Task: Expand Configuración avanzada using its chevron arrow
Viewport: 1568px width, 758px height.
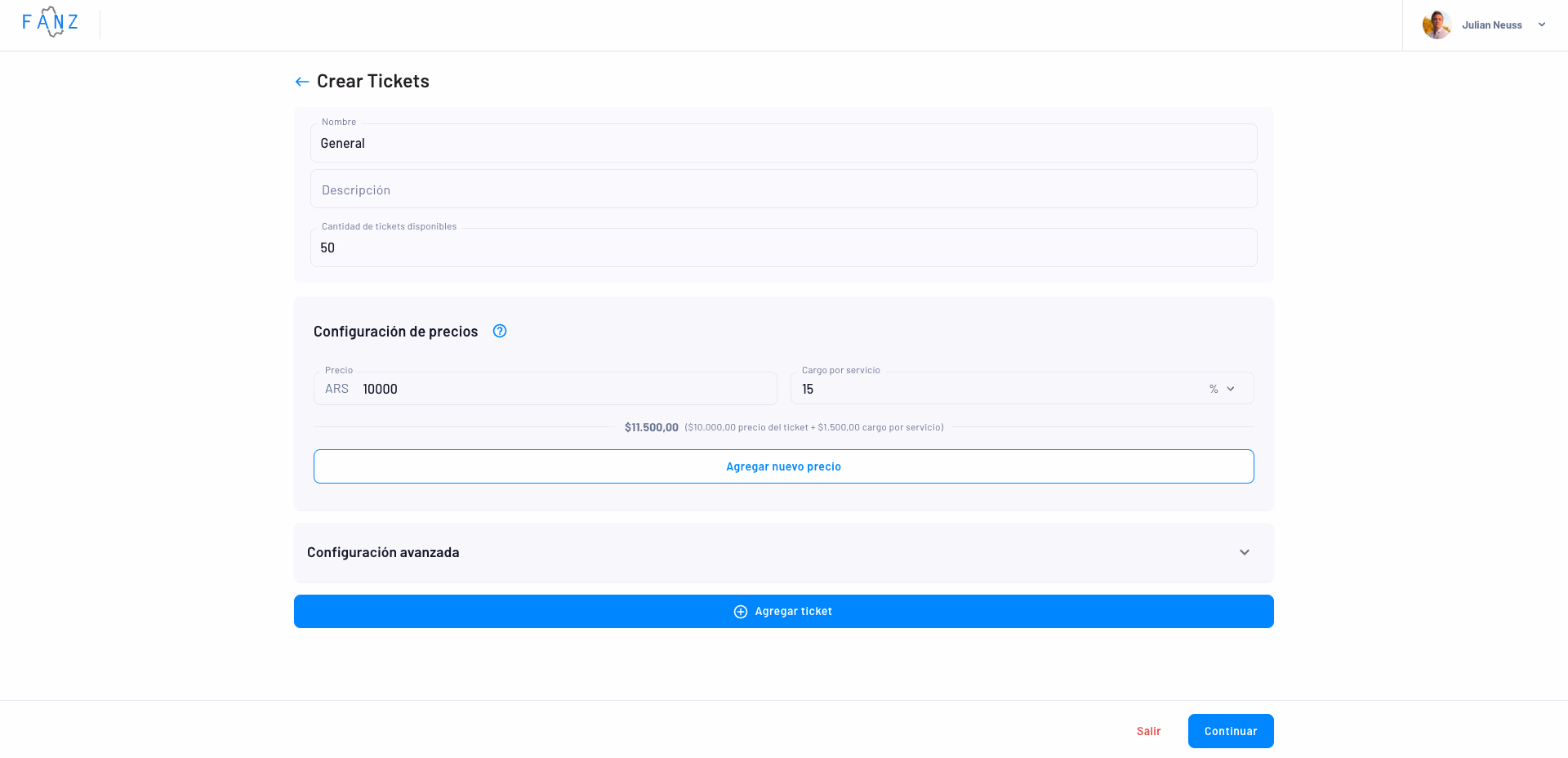Action: click(1245, 553)
